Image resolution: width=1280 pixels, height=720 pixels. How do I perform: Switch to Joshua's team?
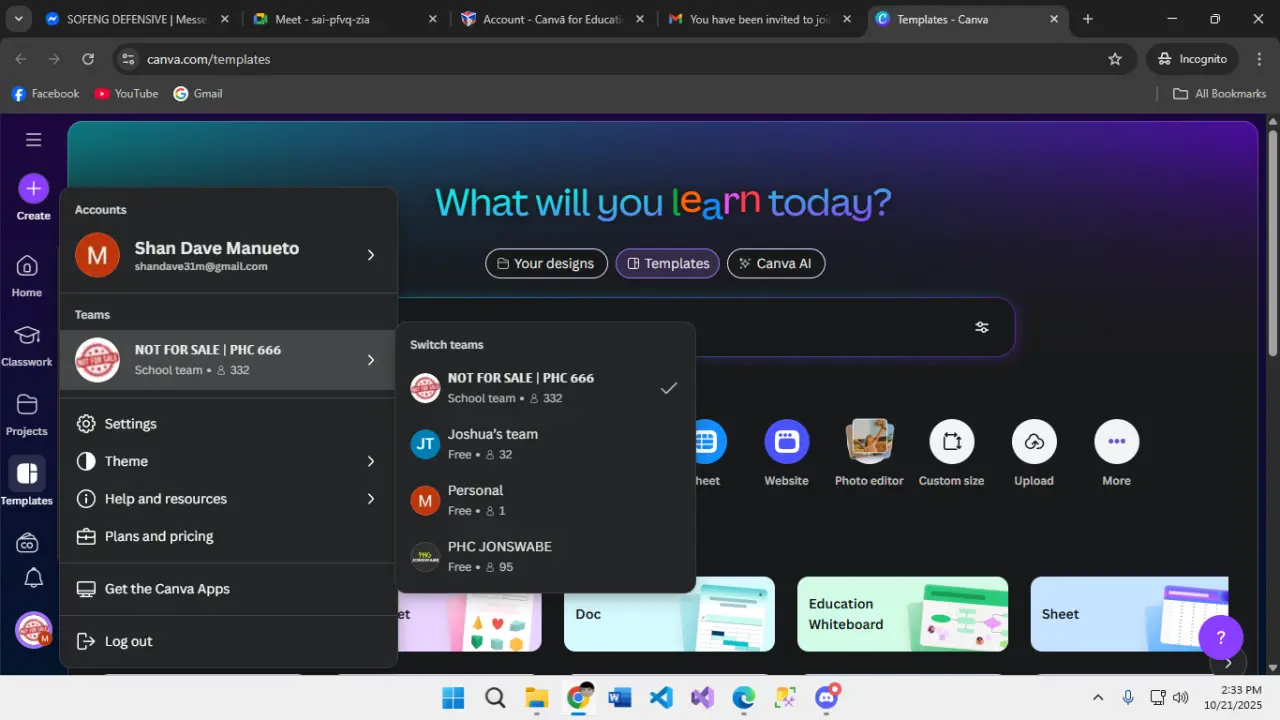point(545,444)
